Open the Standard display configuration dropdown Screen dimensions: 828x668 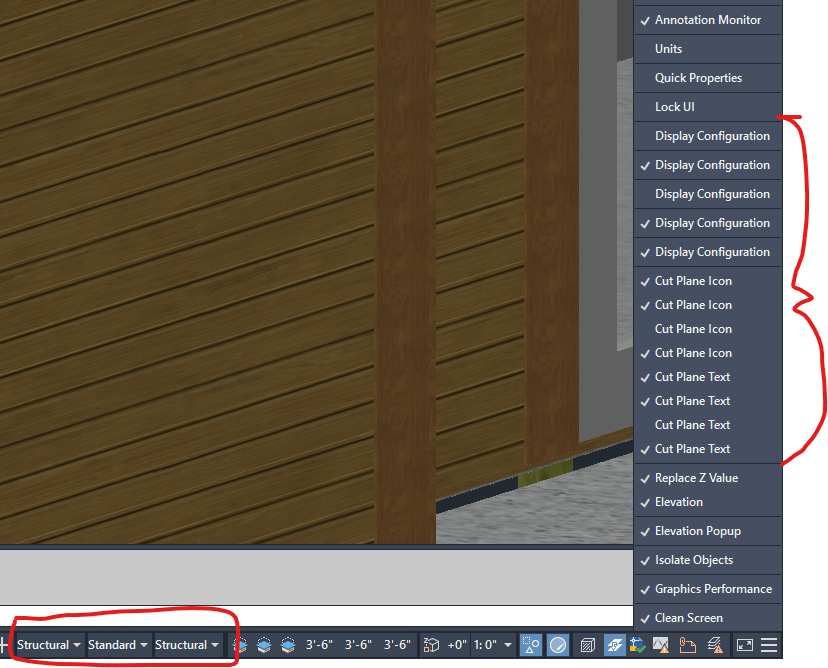(115, 645)
